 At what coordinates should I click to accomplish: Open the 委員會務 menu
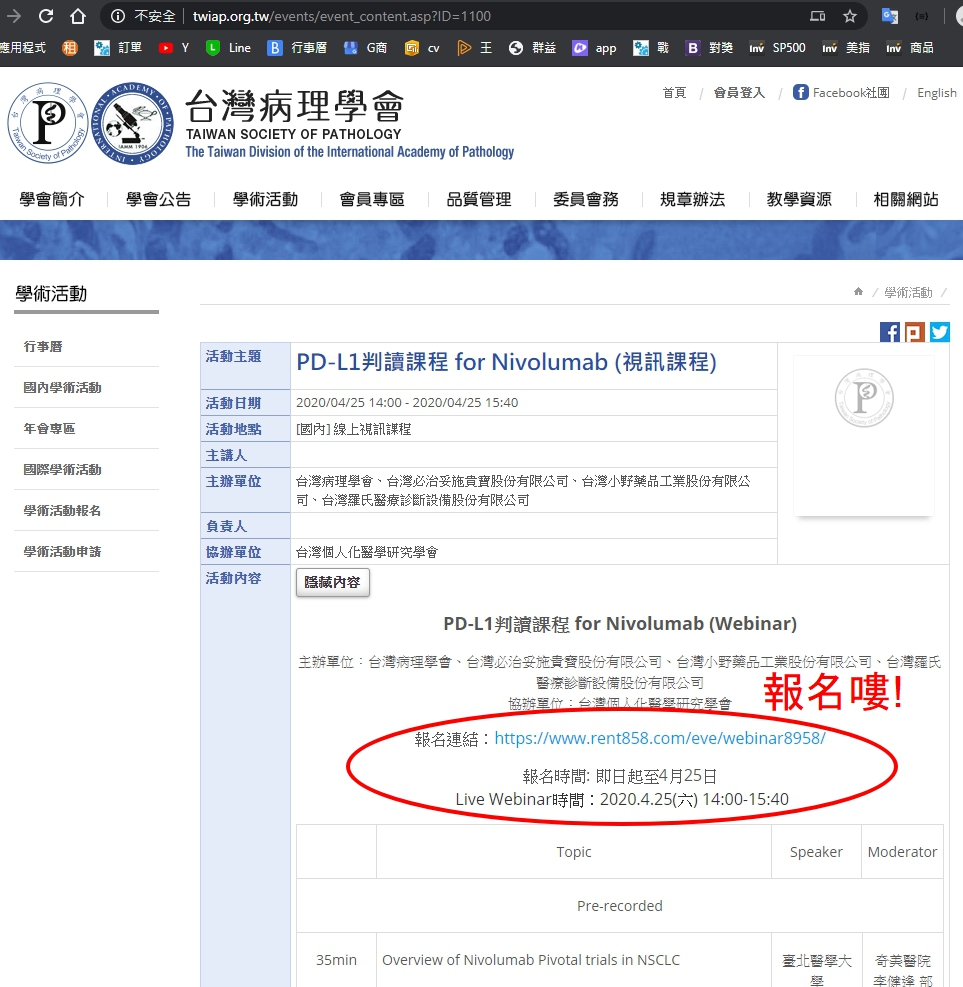pos(586,200)
